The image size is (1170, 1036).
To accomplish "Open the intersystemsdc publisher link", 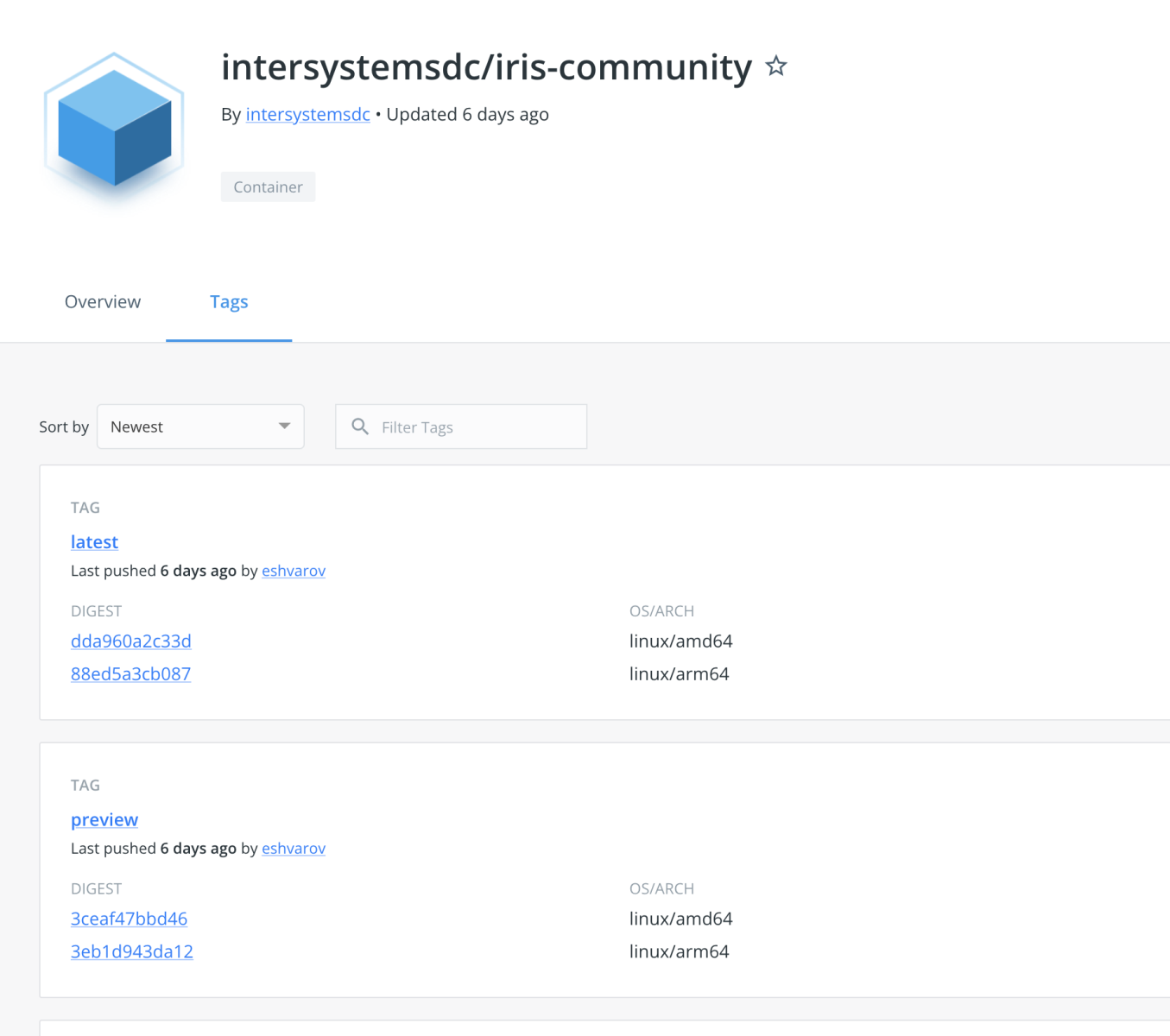I will pyautogui.click(x=307, y=114).
